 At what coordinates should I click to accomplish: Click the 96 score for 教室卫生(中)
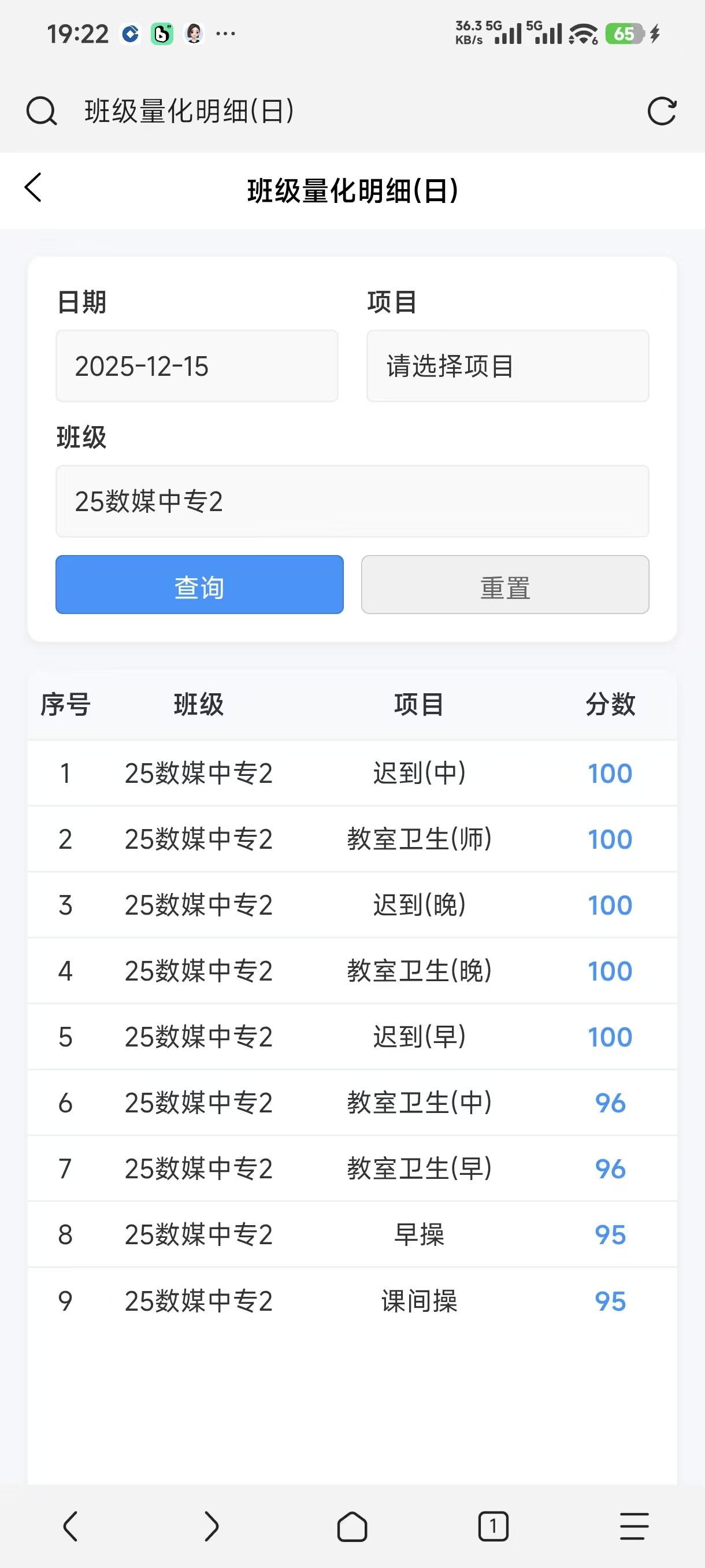coord(610,1103)
